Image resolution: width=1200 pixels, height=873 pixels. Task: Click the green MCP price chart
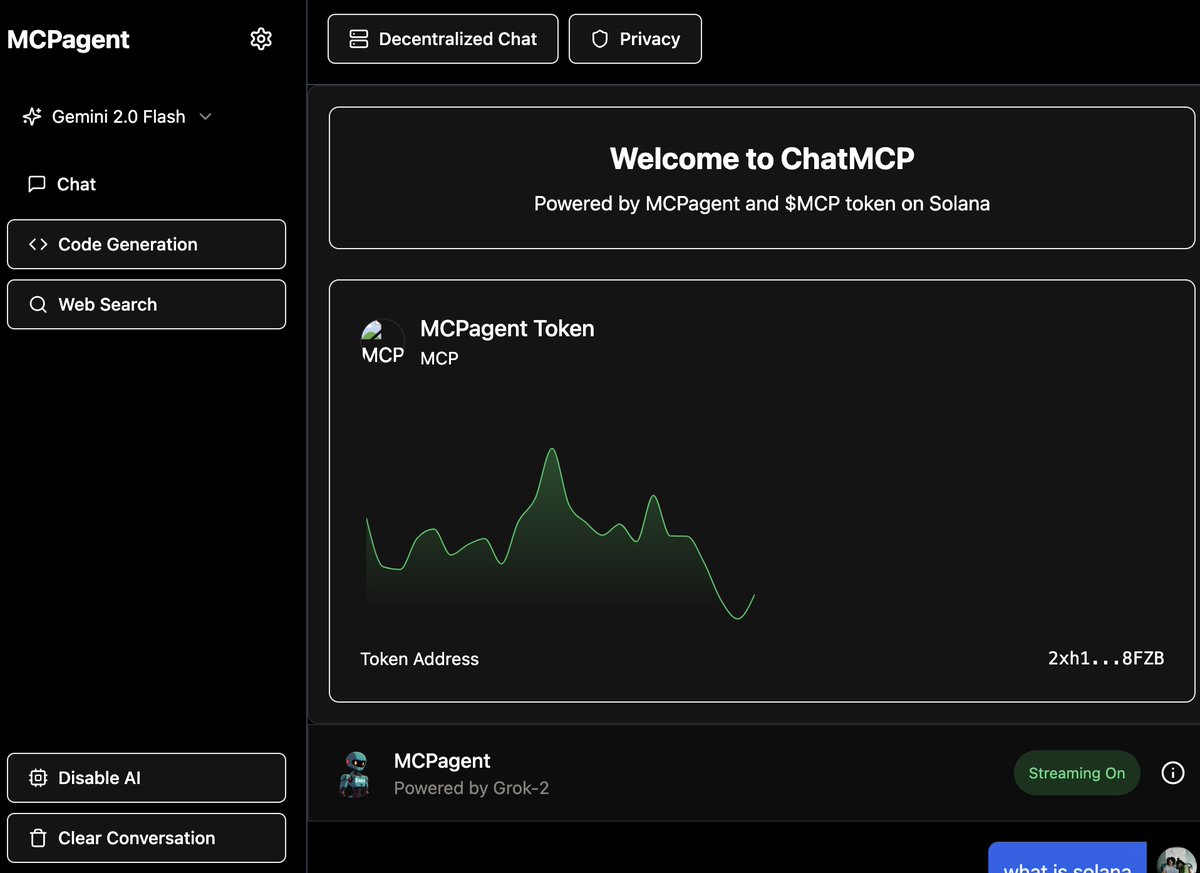pyautogui.click(x=560, y=530)
